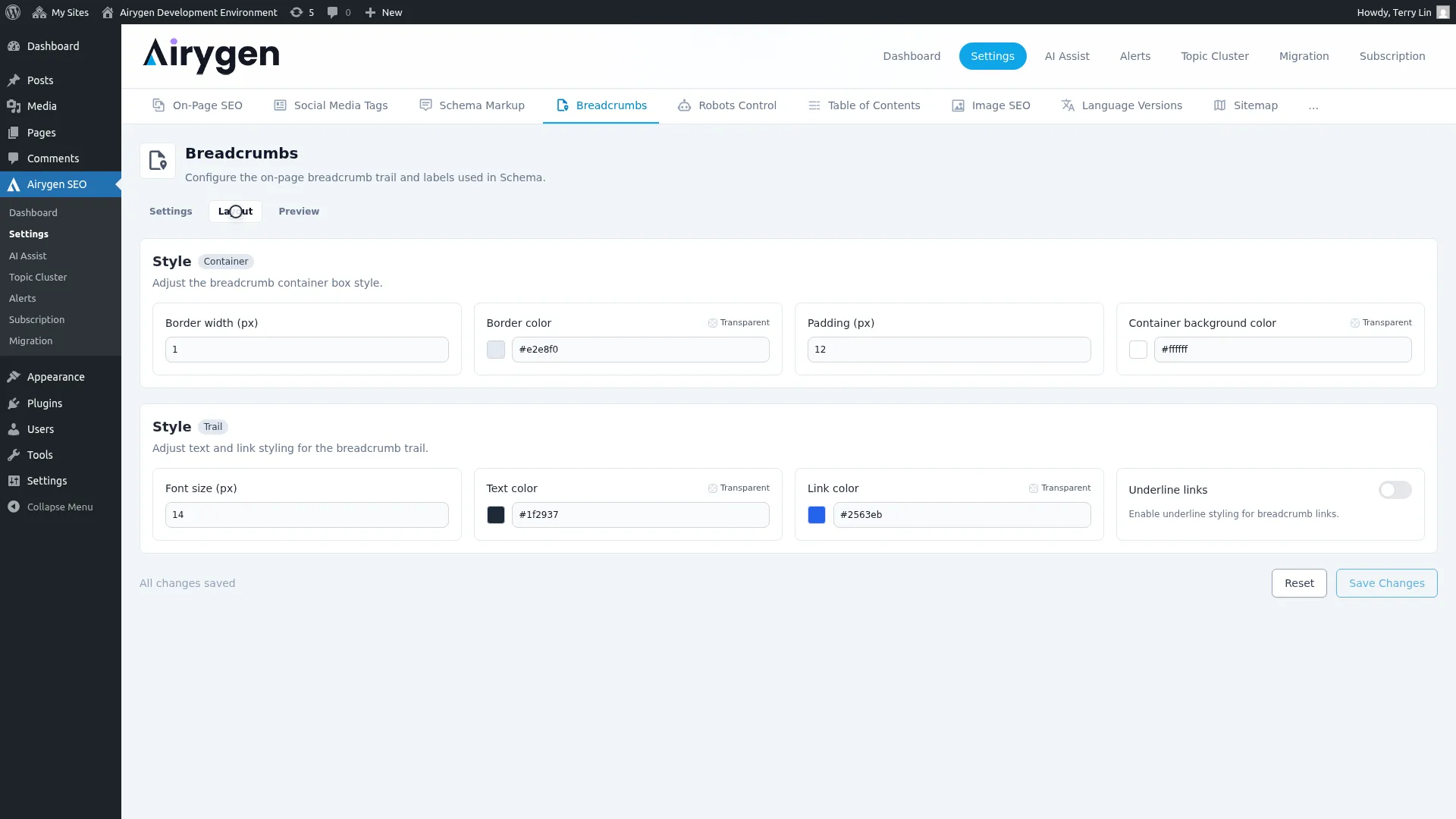Open the Link color blue swatch
Image resolution: width=1456 pixels, height=819 pixels.
pos(817,515)
